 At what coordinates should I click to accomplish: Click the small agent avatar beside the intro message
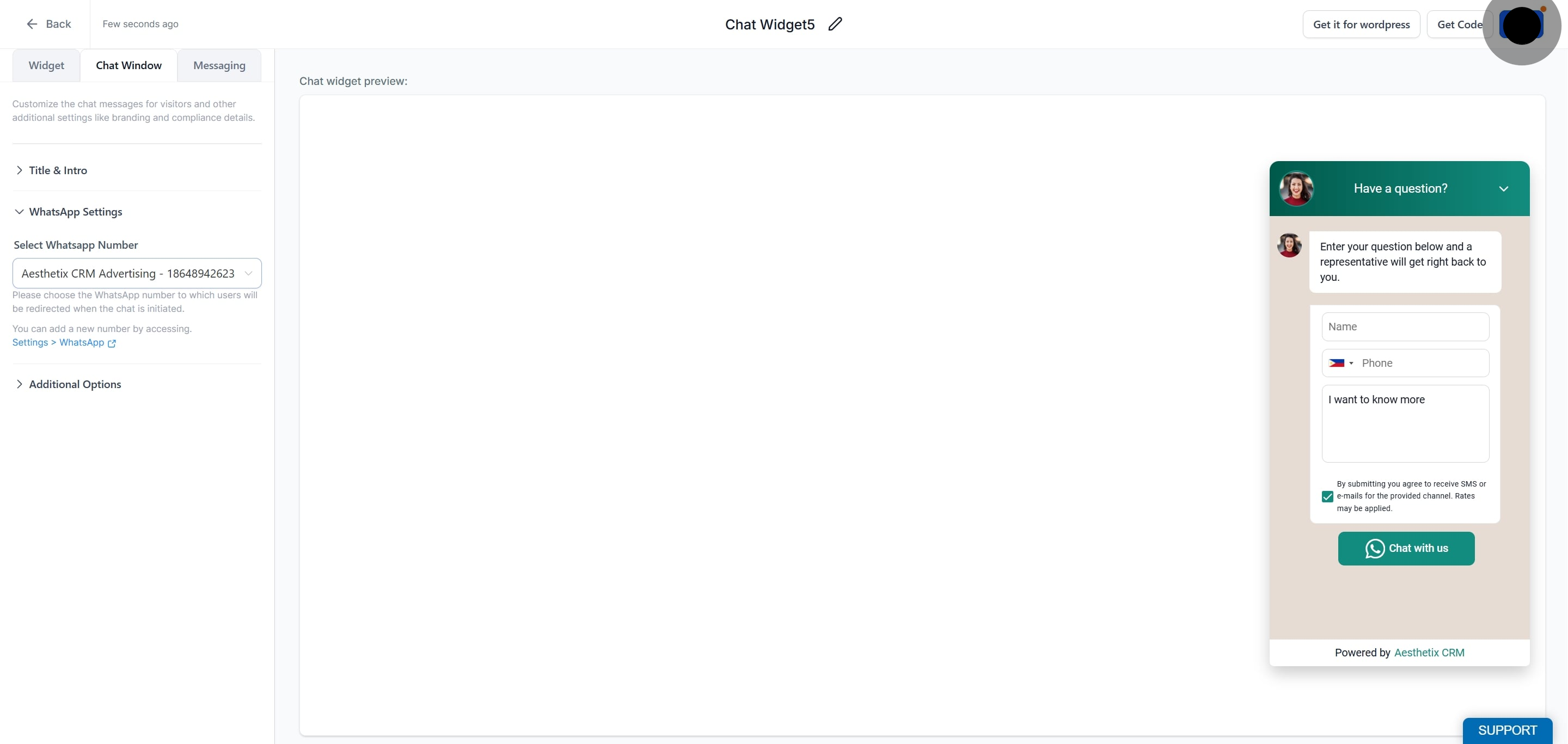(1289, 245)
